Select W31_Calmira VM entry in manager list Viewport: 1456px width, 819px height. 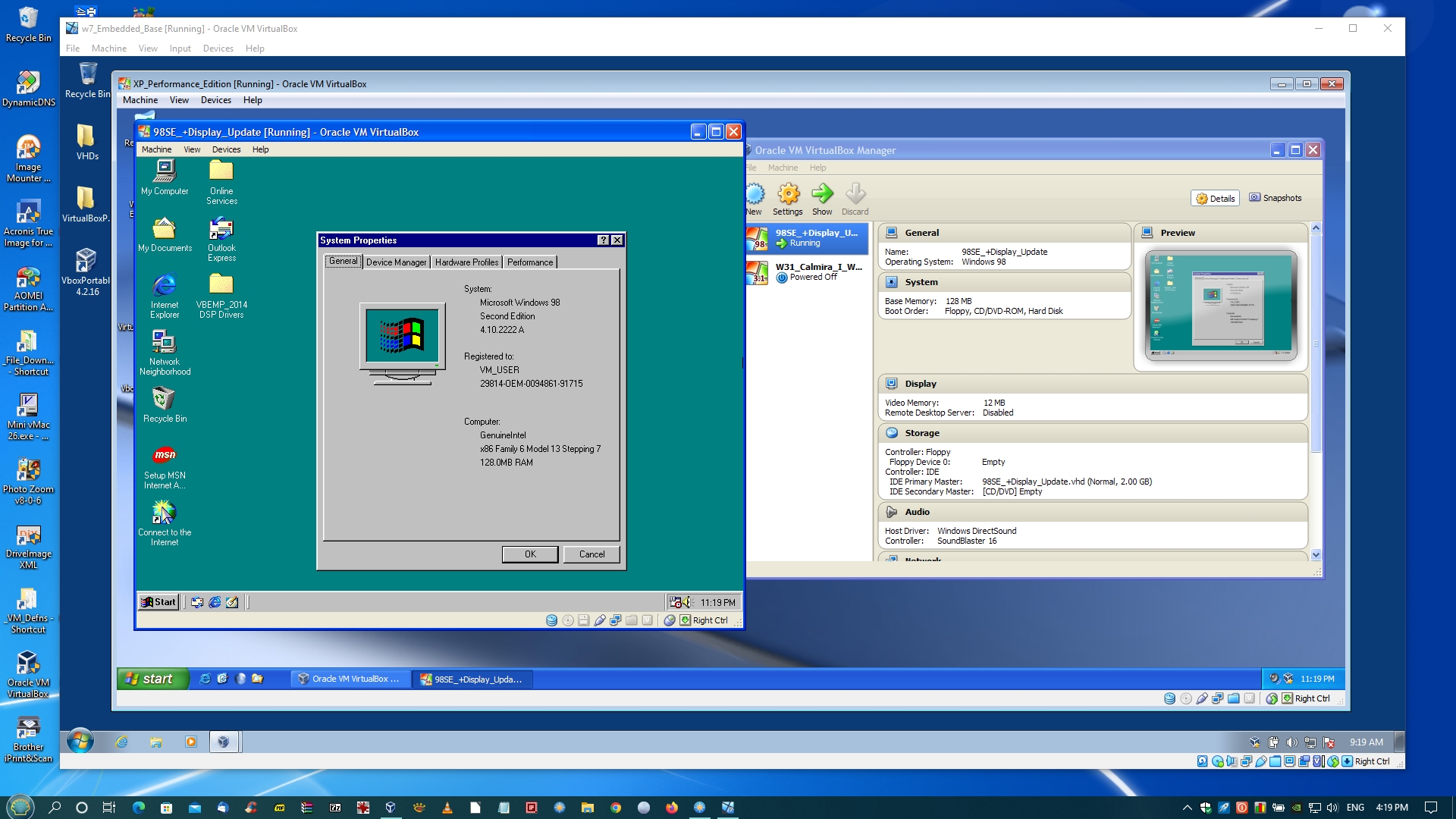[x=807, y=272]
